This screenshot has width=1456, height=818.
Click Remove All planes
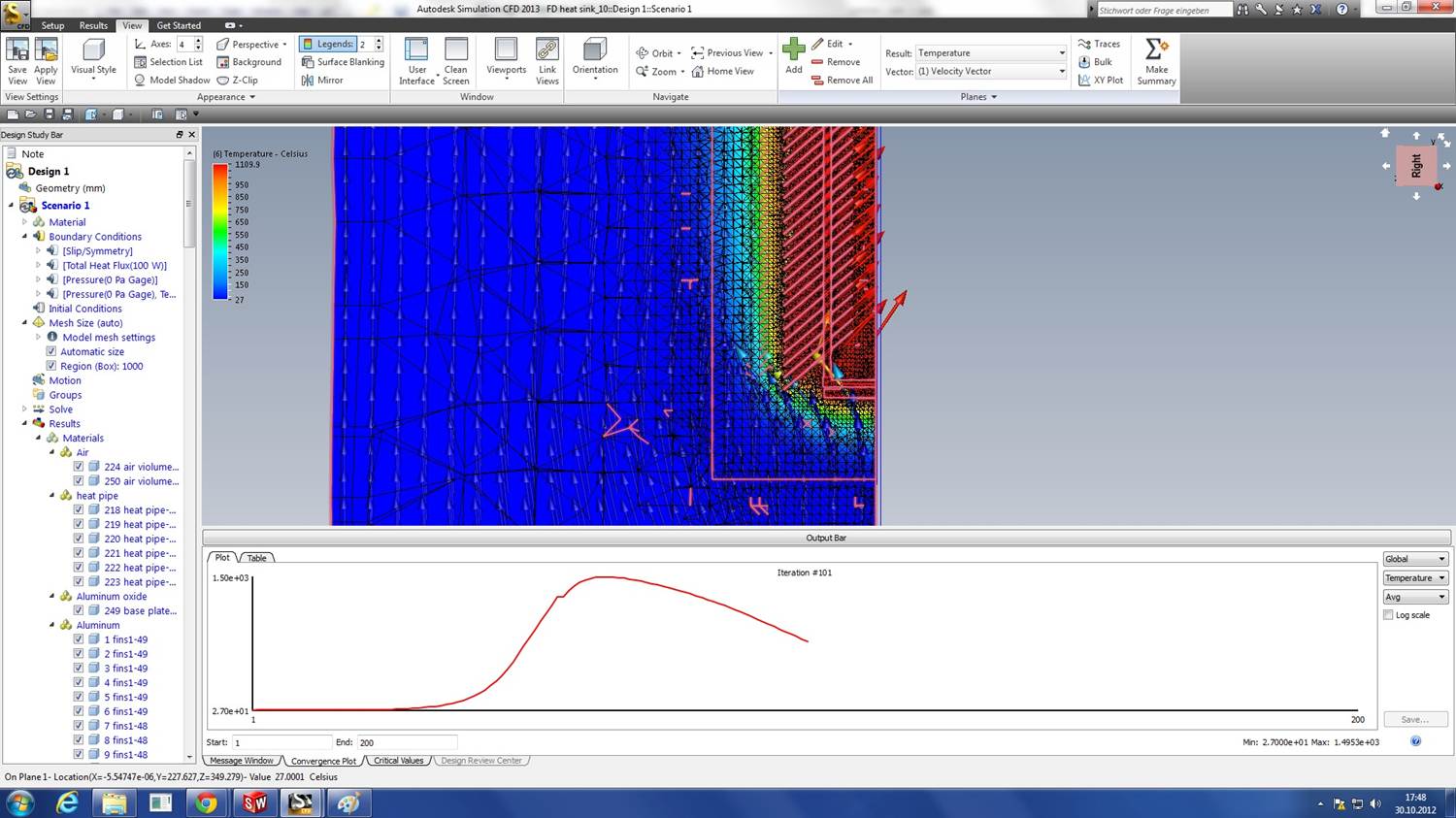click(x=842, y=81)
